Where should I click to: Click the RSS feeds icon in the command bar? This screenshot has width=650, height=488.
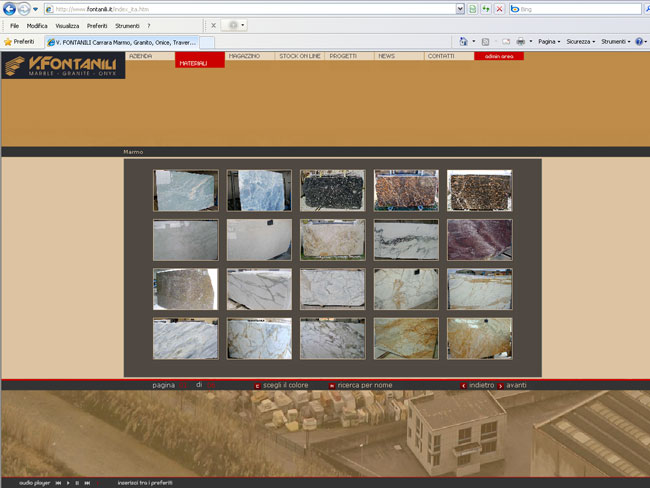click(485, 41)
